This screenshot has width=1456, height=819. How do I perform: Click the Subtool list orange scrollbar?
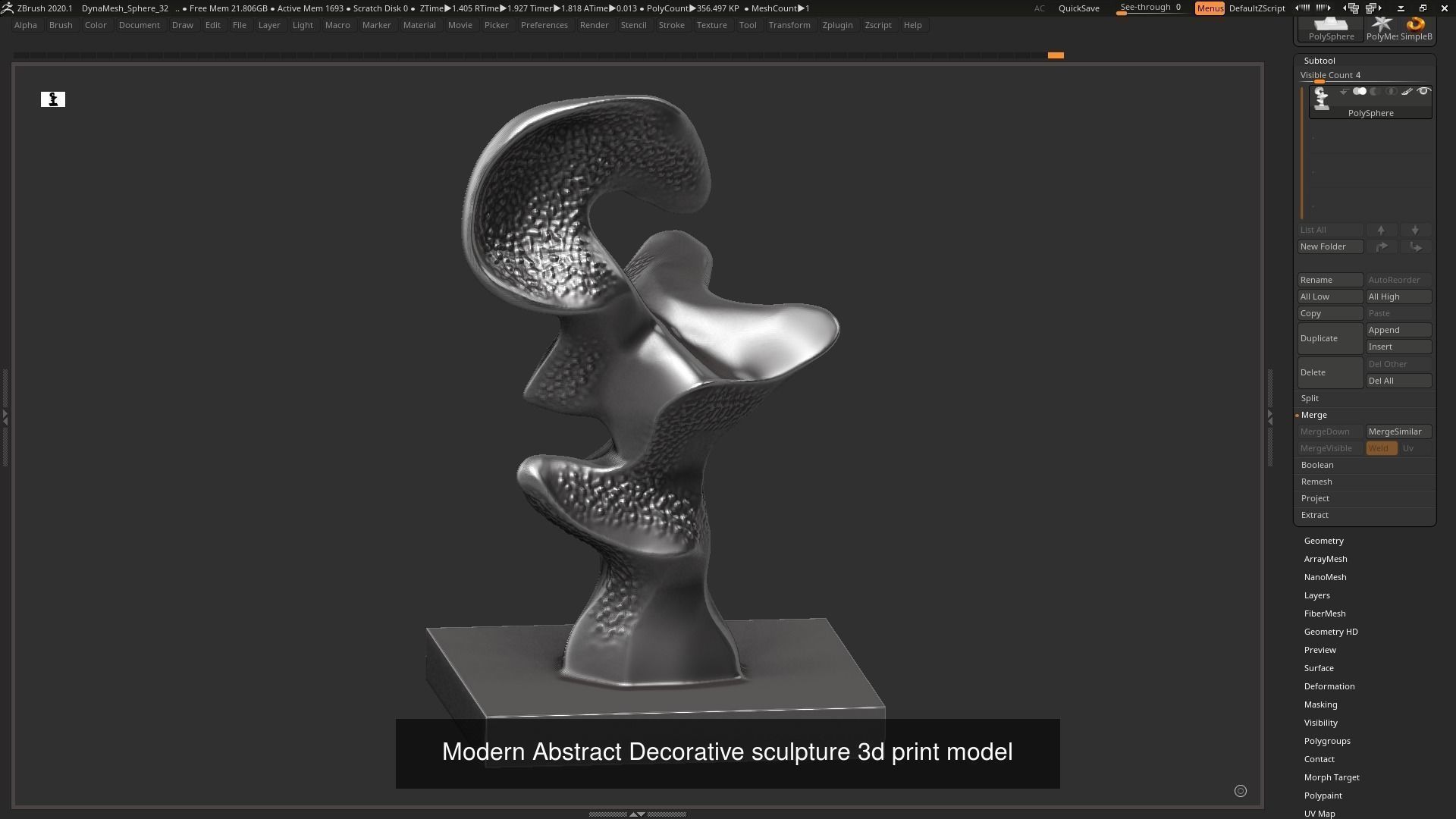pyautogui.click(x=1301, y=153)
